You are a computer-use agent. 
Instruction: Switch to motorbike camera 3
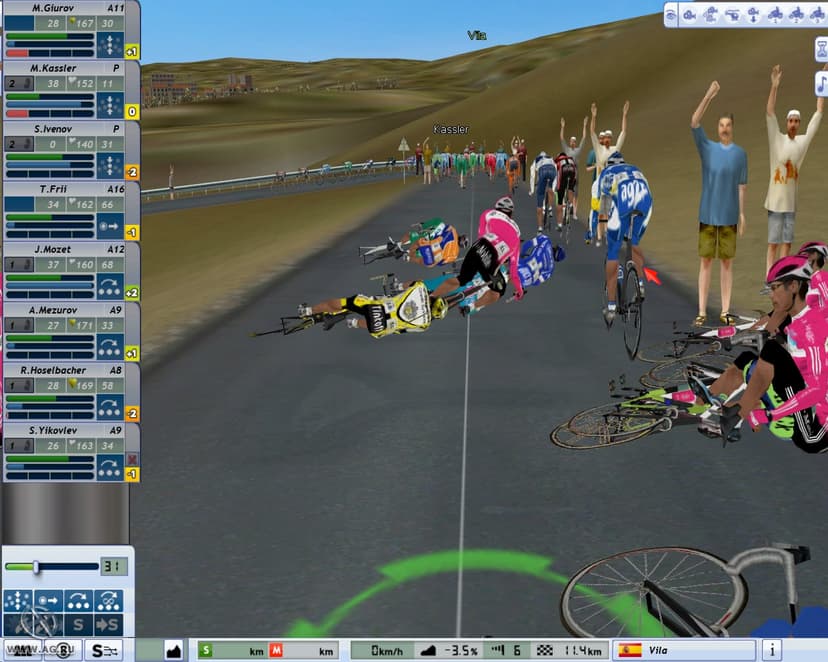click(x=817, y=15)
